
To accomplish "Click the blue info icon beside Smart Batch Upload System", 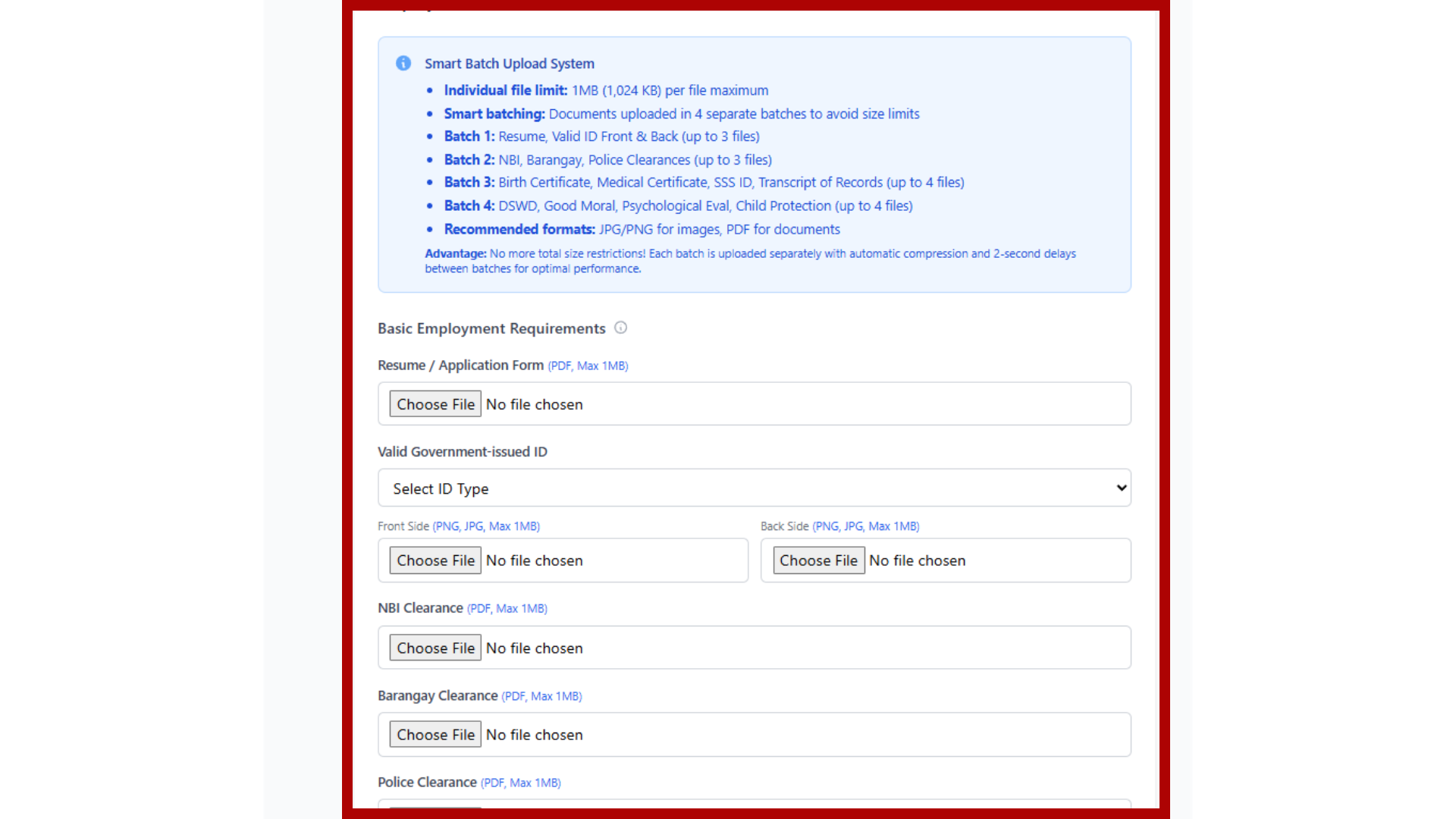I will (403, 63).
